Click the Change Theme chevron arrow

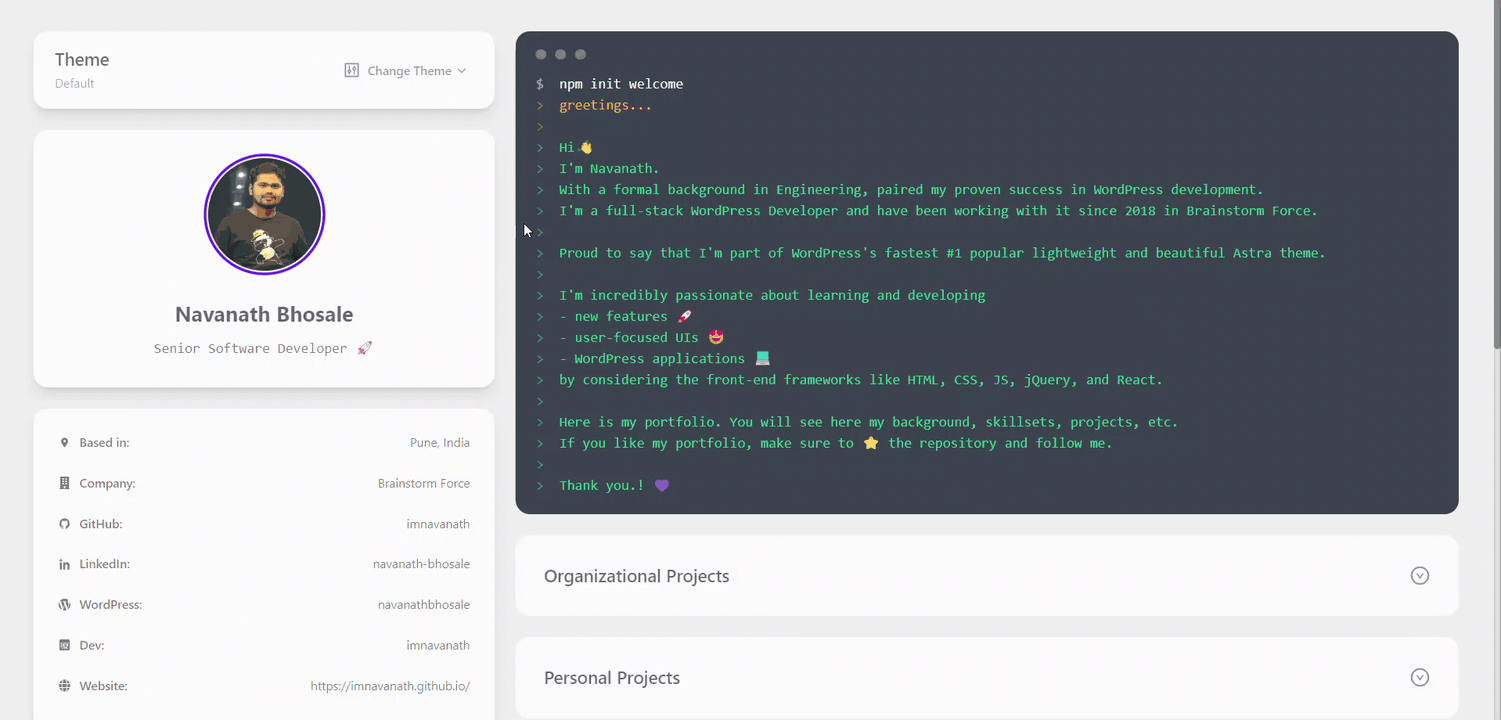point(461,71)
